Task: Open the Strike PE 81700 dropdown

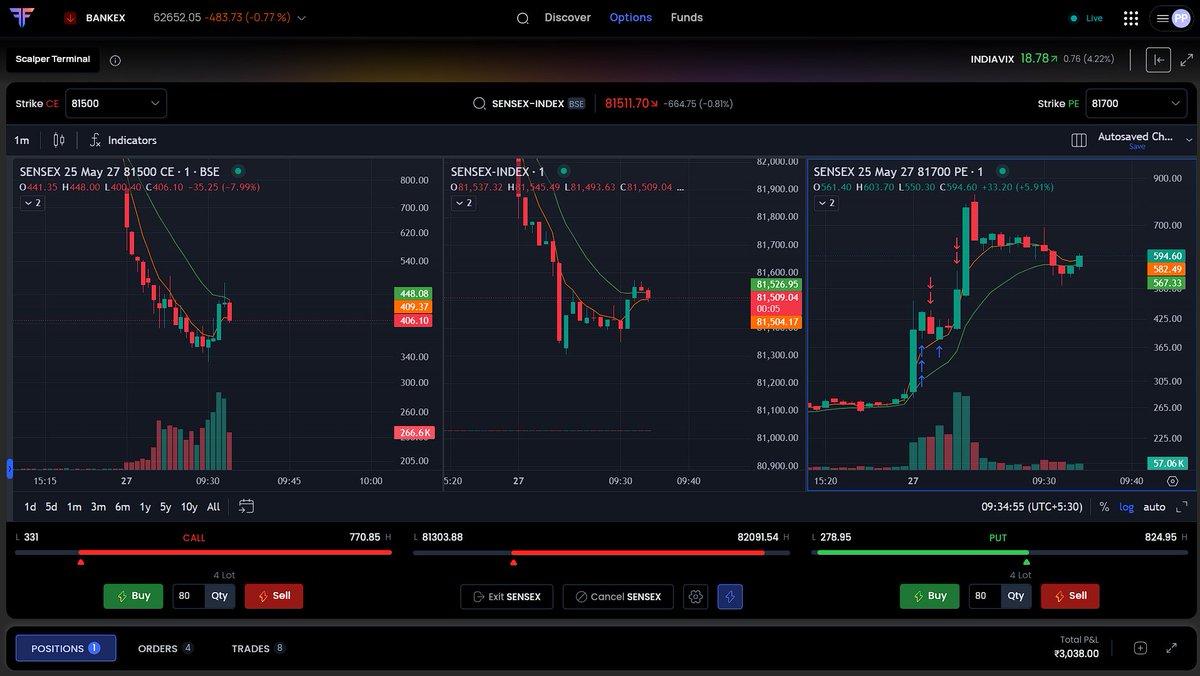Action: tap(1136, 103)
